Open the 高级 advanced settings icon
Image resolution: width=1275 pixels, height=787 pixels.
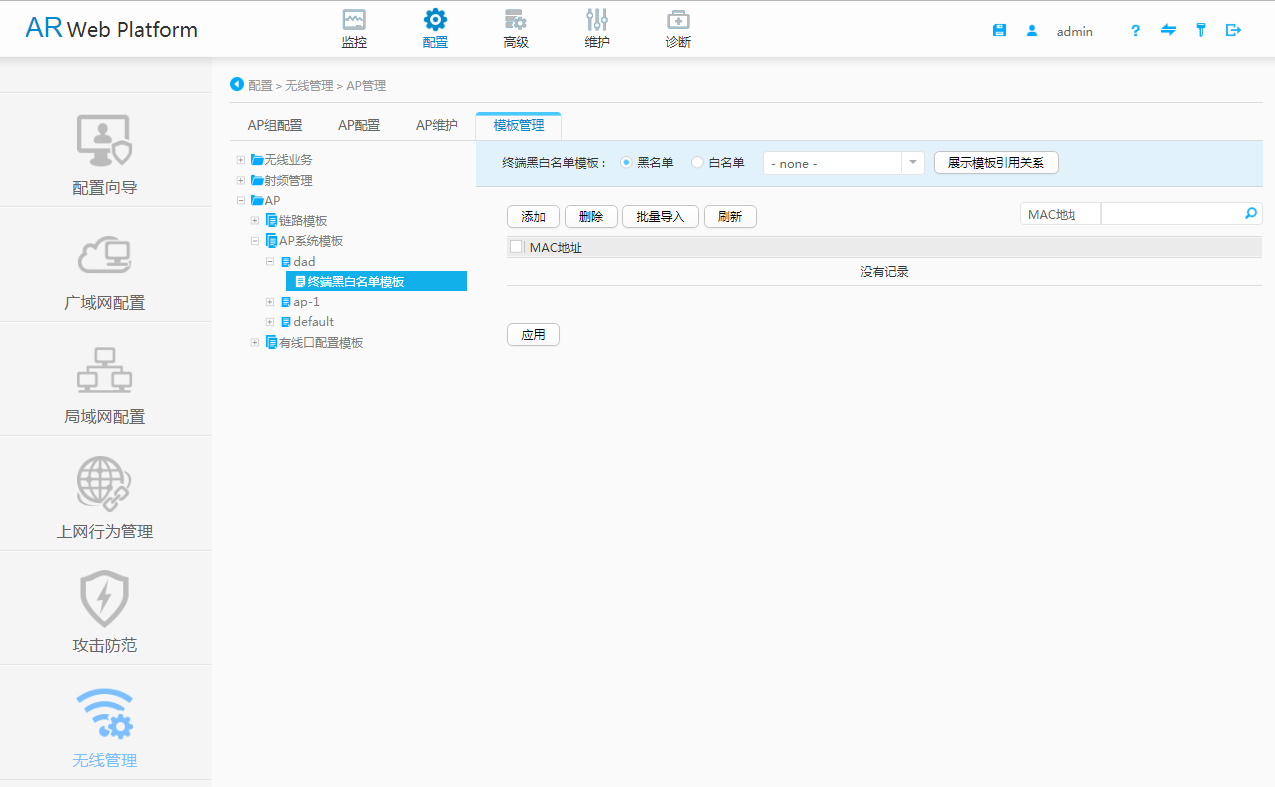[x=515, y=27]
